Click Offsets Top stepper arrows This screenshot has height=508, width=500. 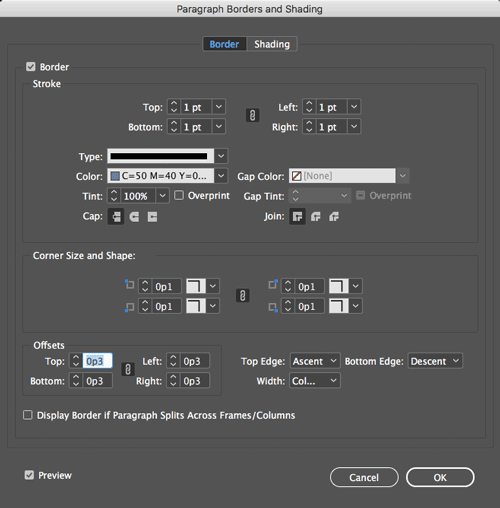pos(76,361)
